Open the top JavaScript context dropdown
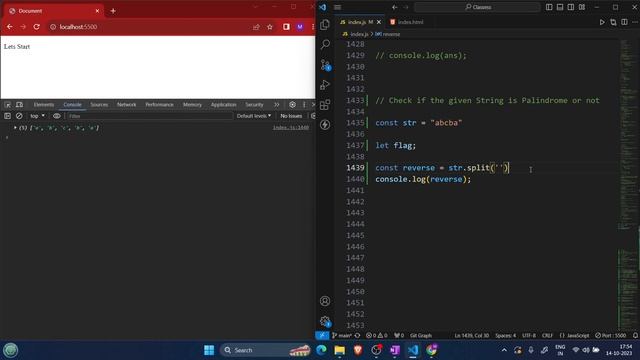Image resolution: width=640 pixels, height=360 pixels. coord(37,116)
